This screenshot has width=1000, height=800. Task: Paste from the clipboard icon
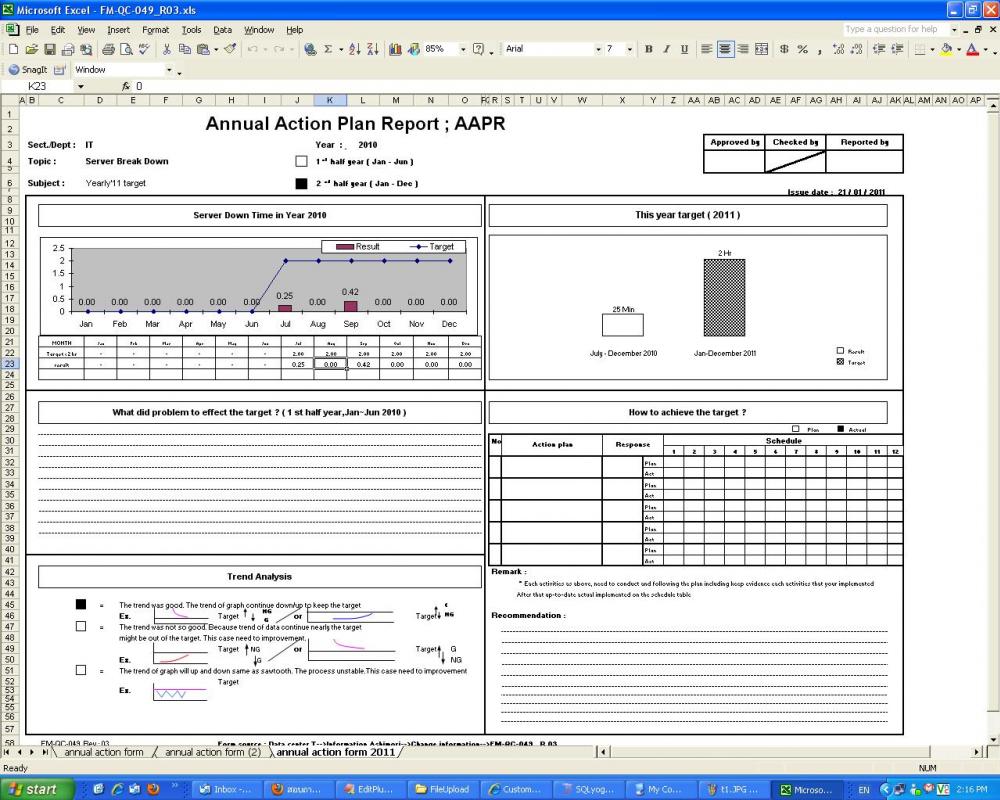coord(203,49)
